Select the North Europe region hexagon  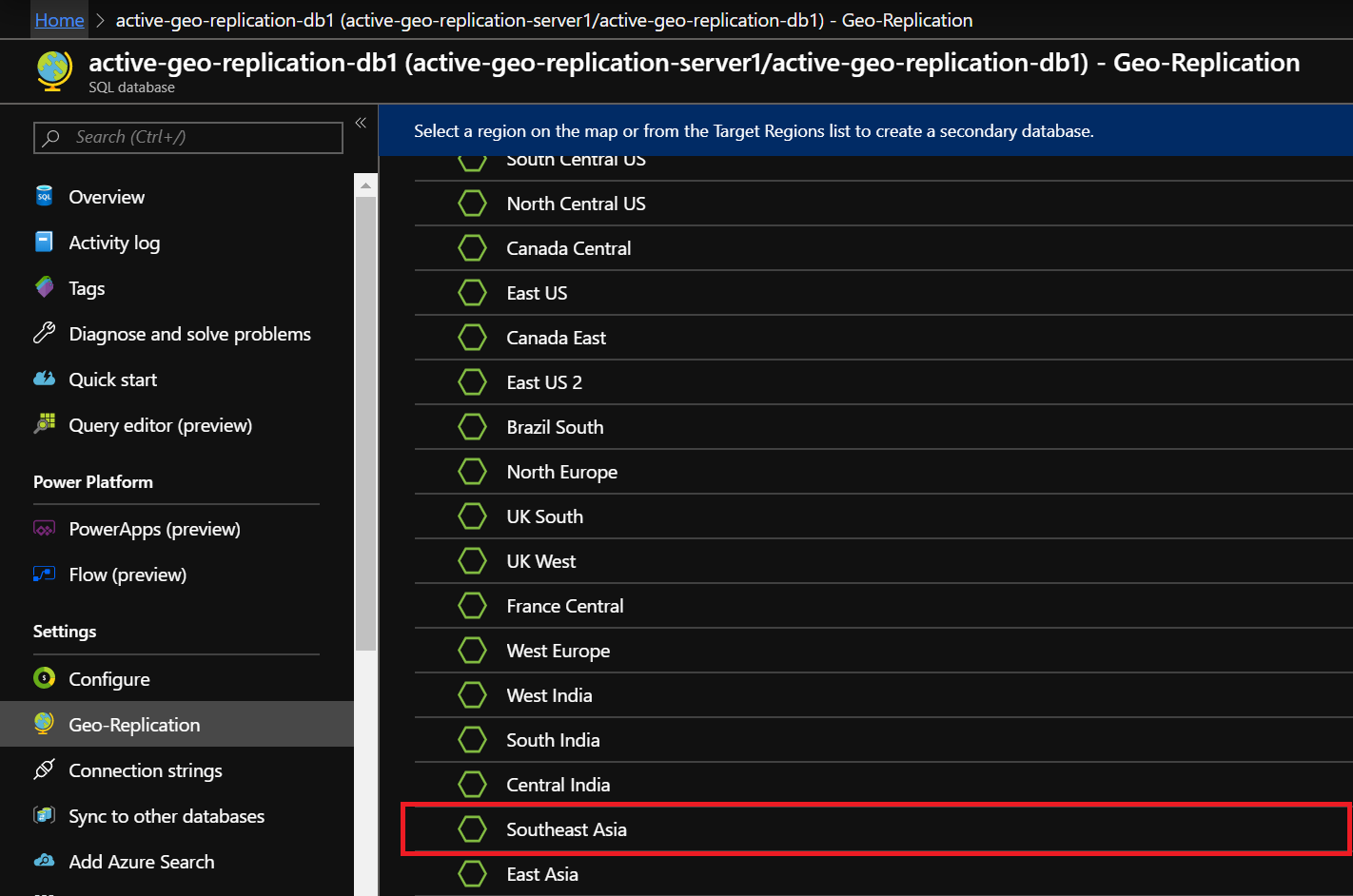(473, 471)
